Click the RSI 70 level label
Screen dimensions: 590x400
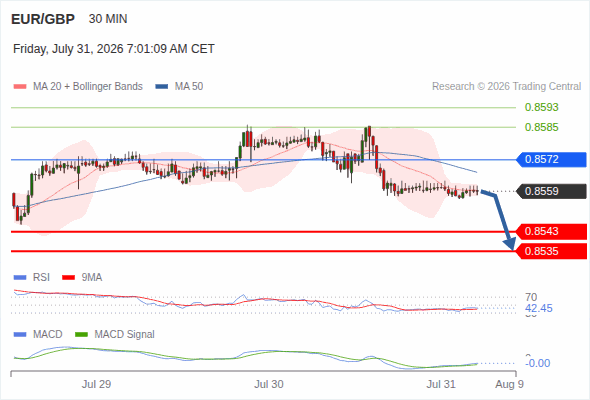(531, 297)
